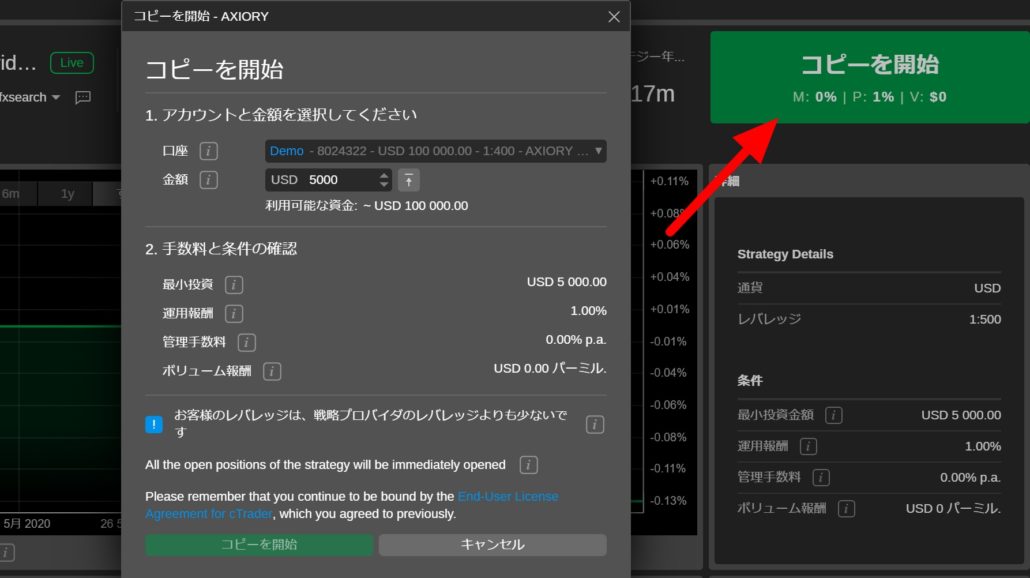
Task: Click info icon for leverage warning message
Action: 594,424
